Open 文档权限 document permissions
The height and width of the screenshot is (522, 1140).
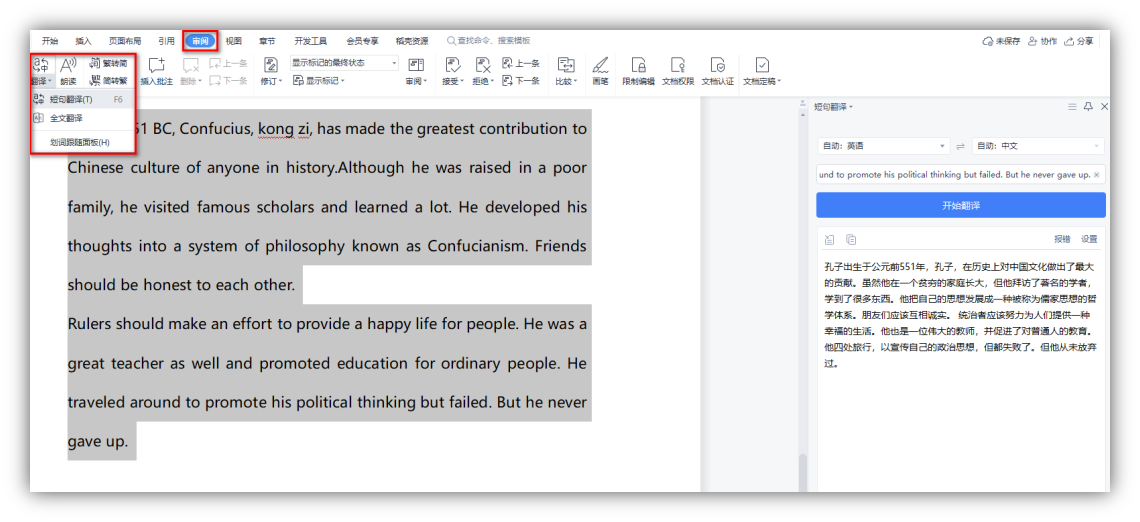click(x=678, y=69)
